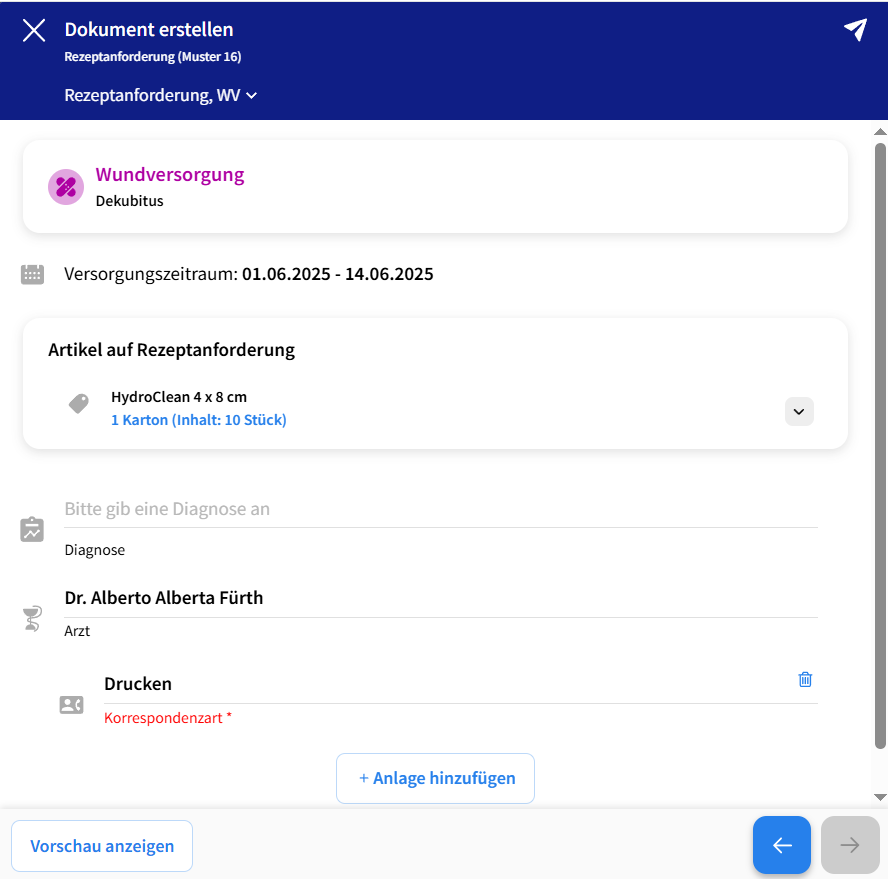Screen dimensions: 888x879
Task: Click the Wundversorgung bandage icon
Action: (66, 186)
